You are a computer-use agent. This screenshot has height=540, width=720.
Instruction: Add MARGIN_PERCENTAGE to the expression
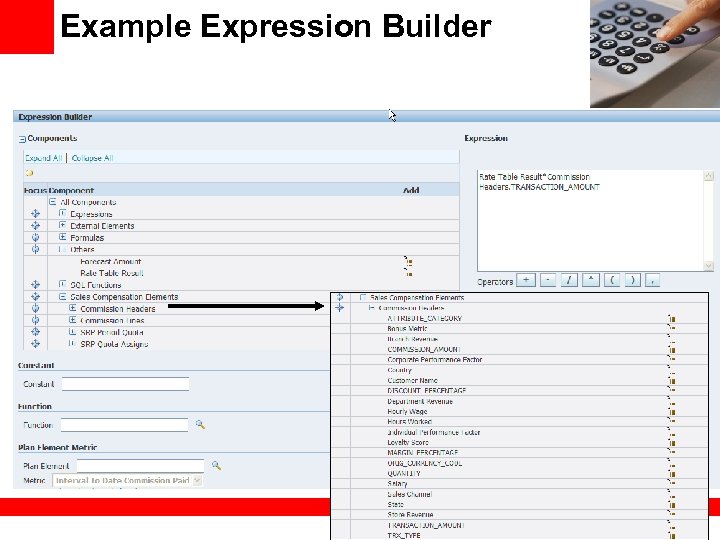tap(672, 452)
